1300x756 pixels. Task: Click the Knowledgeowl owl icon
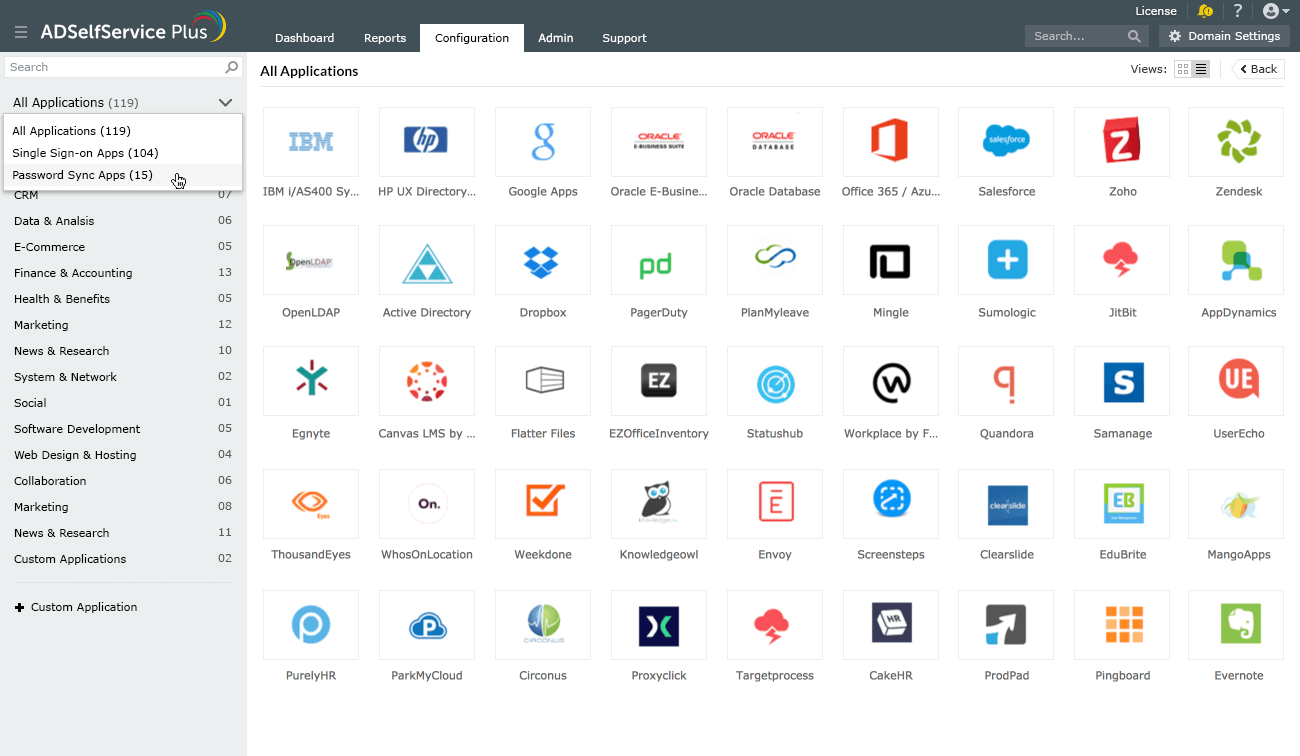point(659,503)
